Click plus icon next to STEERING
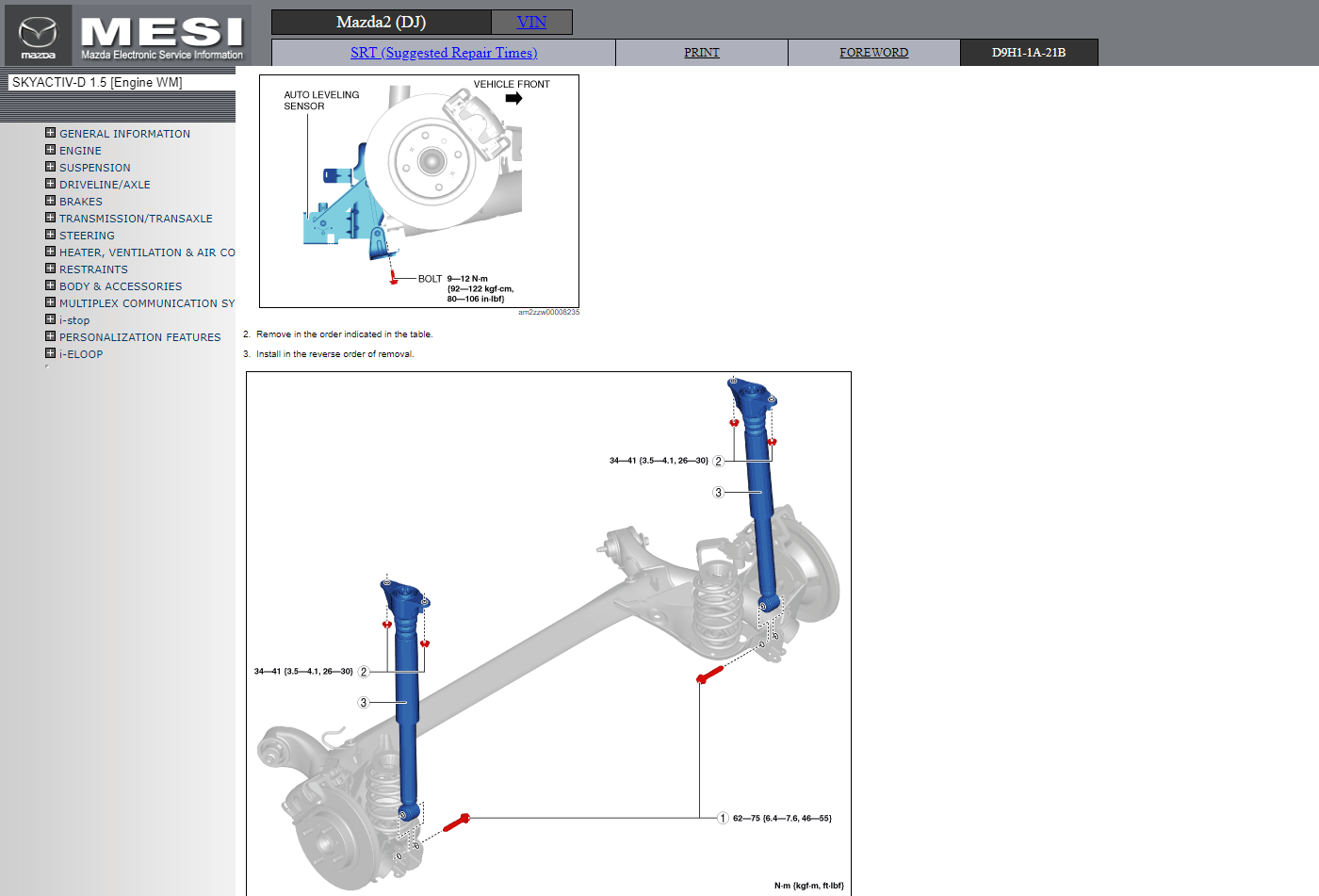1319x896 pixels. coord(51,235)
